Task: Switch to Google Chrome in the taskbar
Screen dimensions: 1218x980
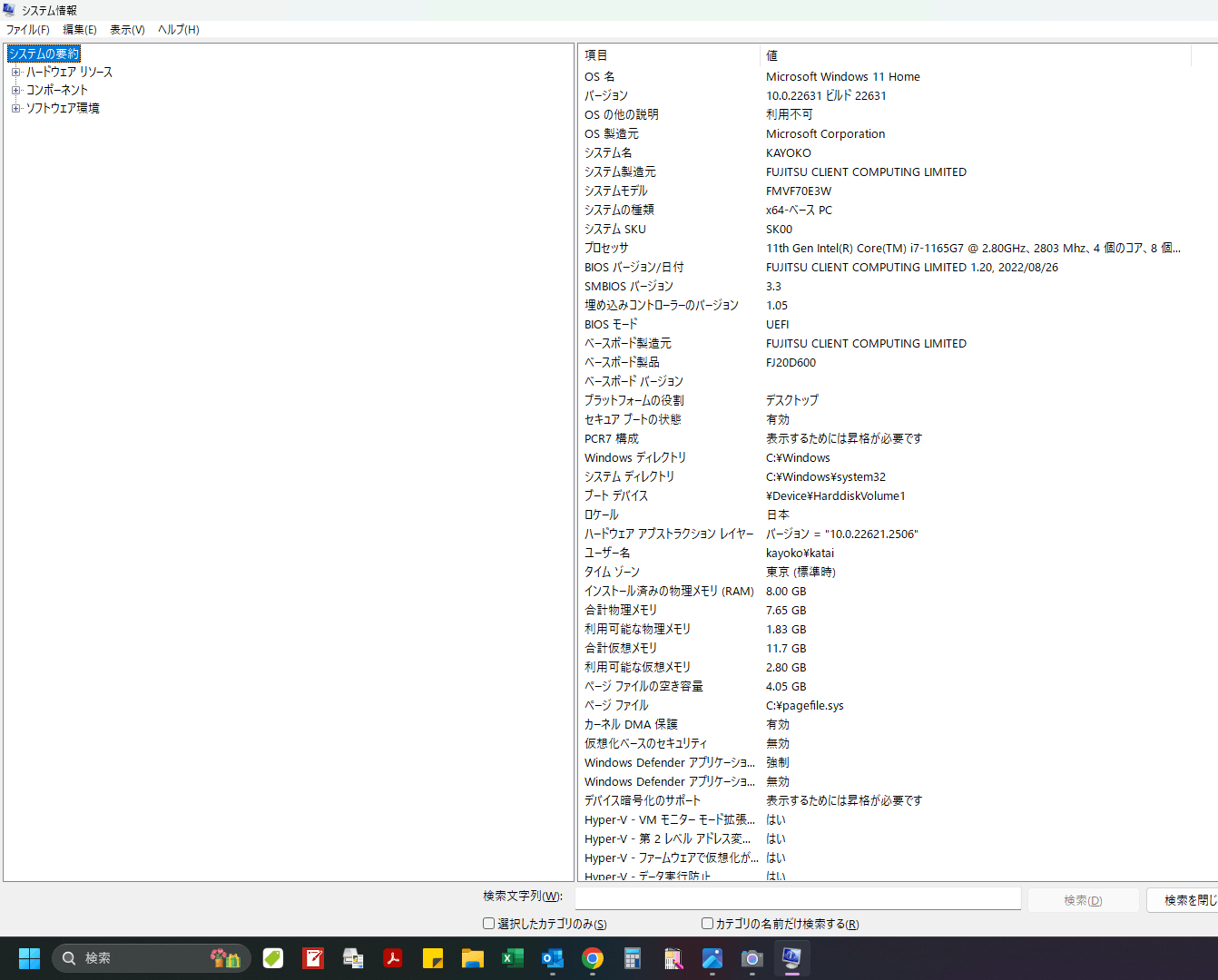Action: click(x=593, y=958)
